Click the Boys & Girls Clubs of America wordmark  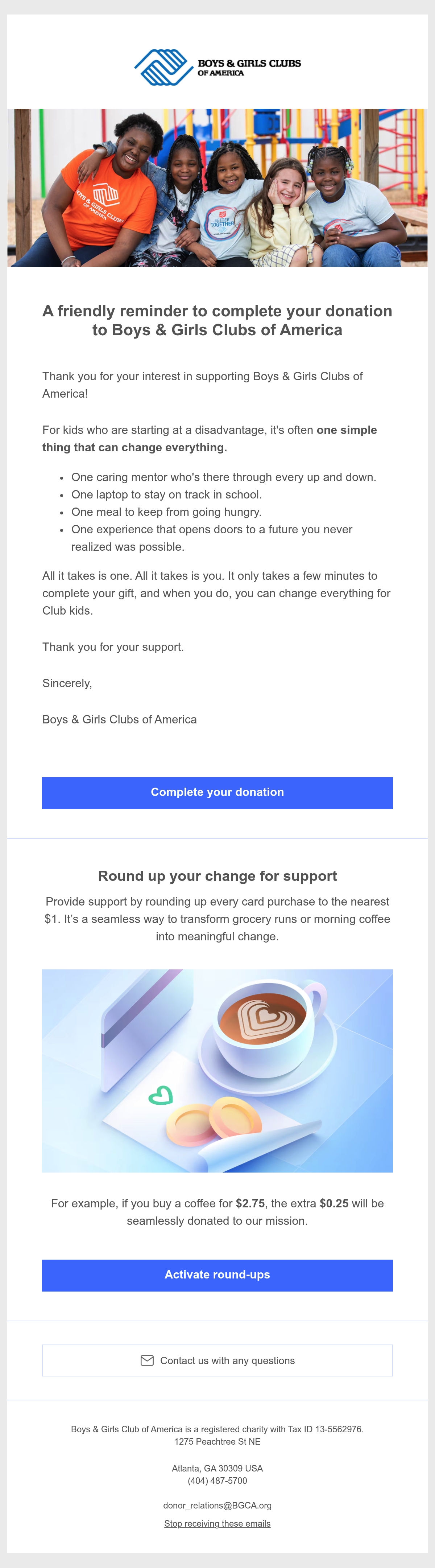tap(249, 67)
